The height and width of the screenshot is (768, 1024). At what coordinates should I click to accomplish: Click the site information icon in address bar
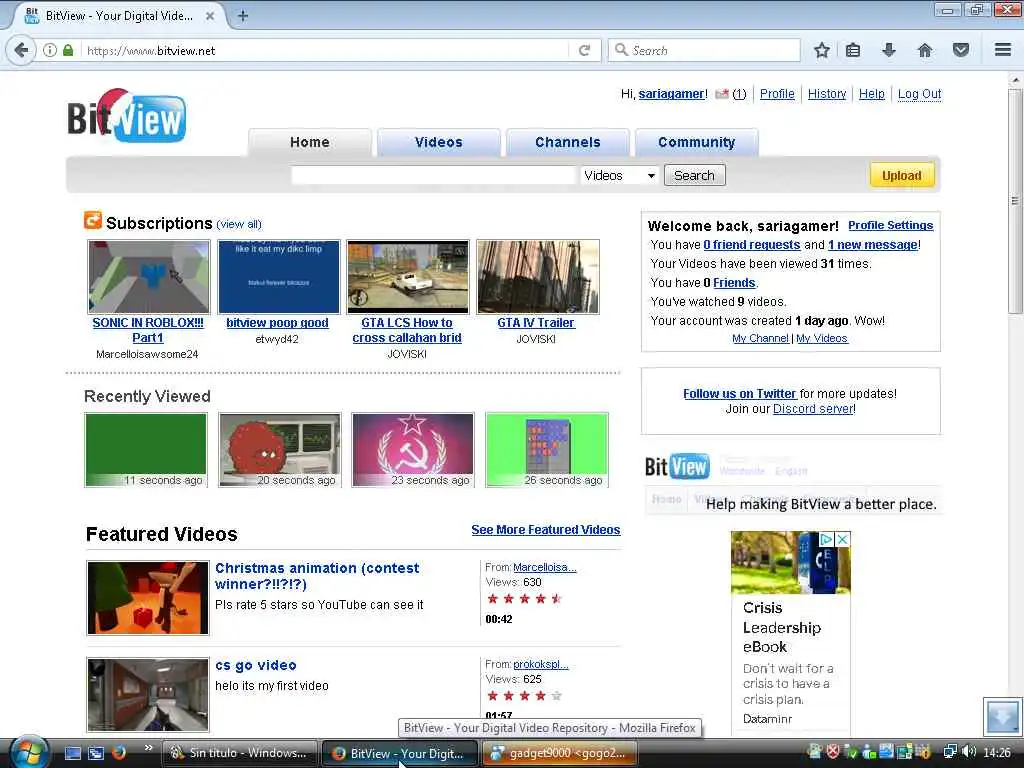click(50, 50)
